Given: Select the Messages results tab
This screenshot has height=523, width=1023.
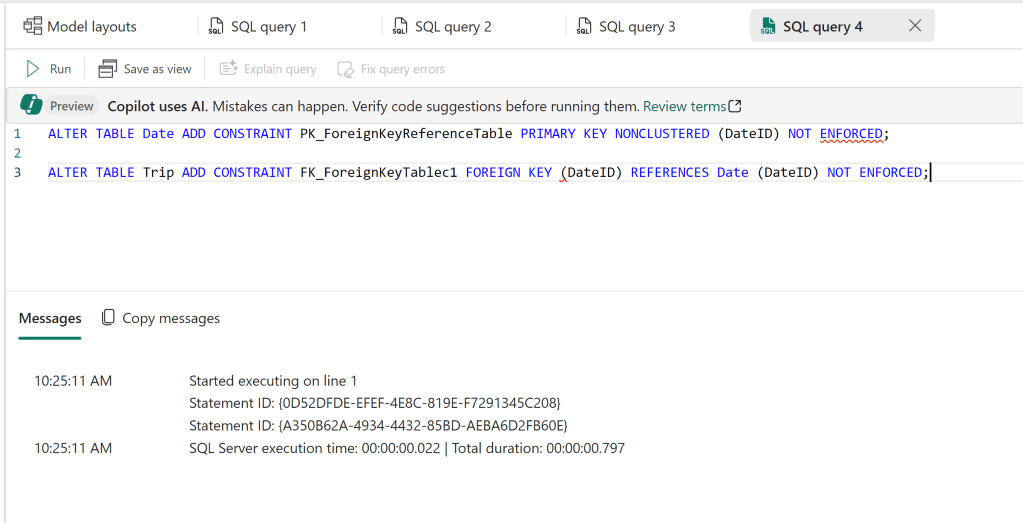Looking at the screenshot, I should (50, 318).
